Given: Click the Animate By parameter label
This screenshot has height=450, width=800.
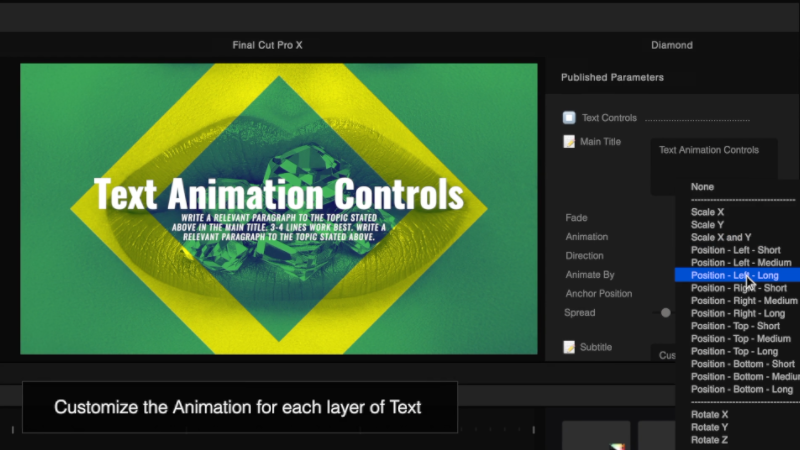Looking at the screenshot, I should 590,274.
